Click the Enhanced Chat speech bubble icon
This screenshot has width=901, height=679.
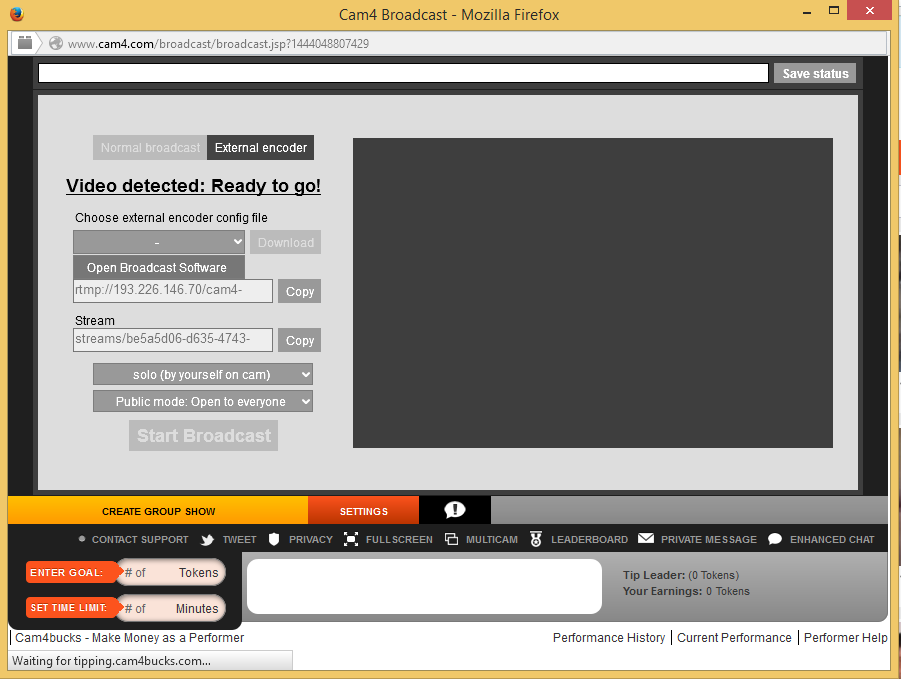(775, 539)
